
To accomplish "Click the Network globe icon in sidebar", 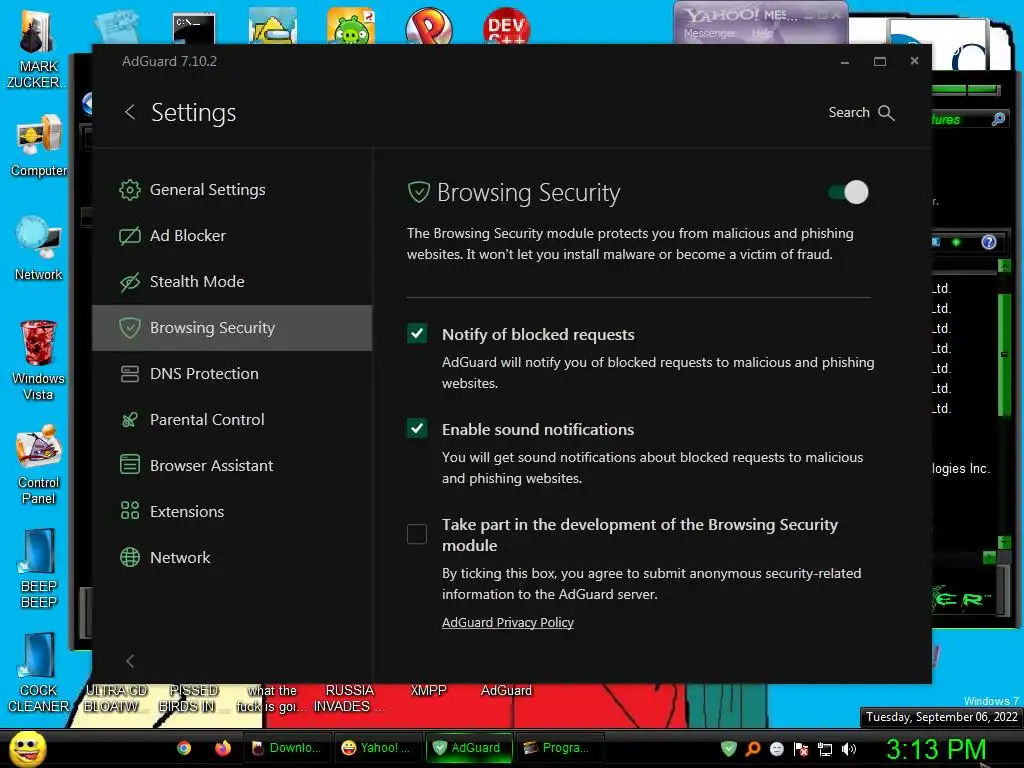I will click(130, 558).
